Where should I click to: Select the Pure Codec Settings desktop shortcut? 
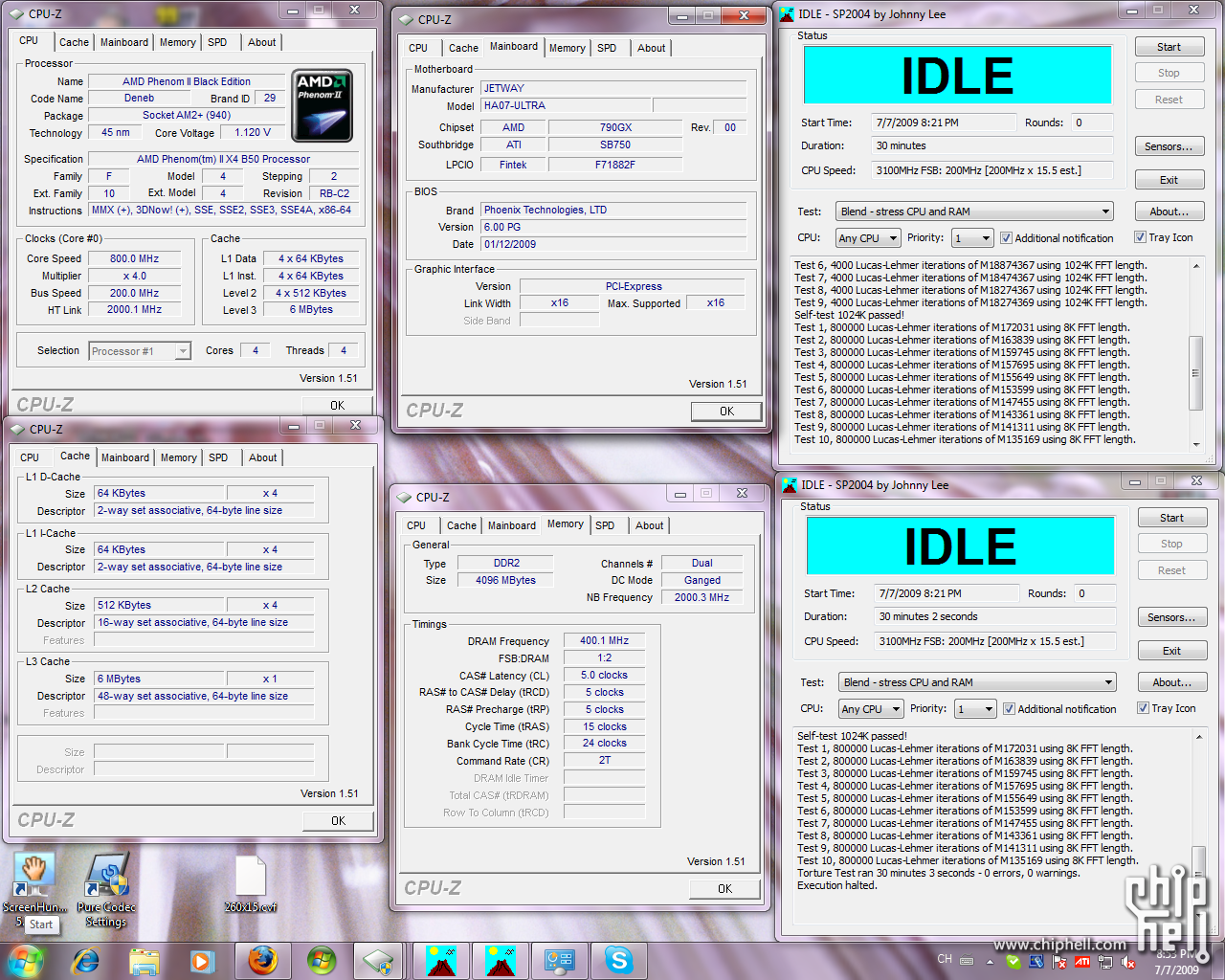tap(106, 890)
